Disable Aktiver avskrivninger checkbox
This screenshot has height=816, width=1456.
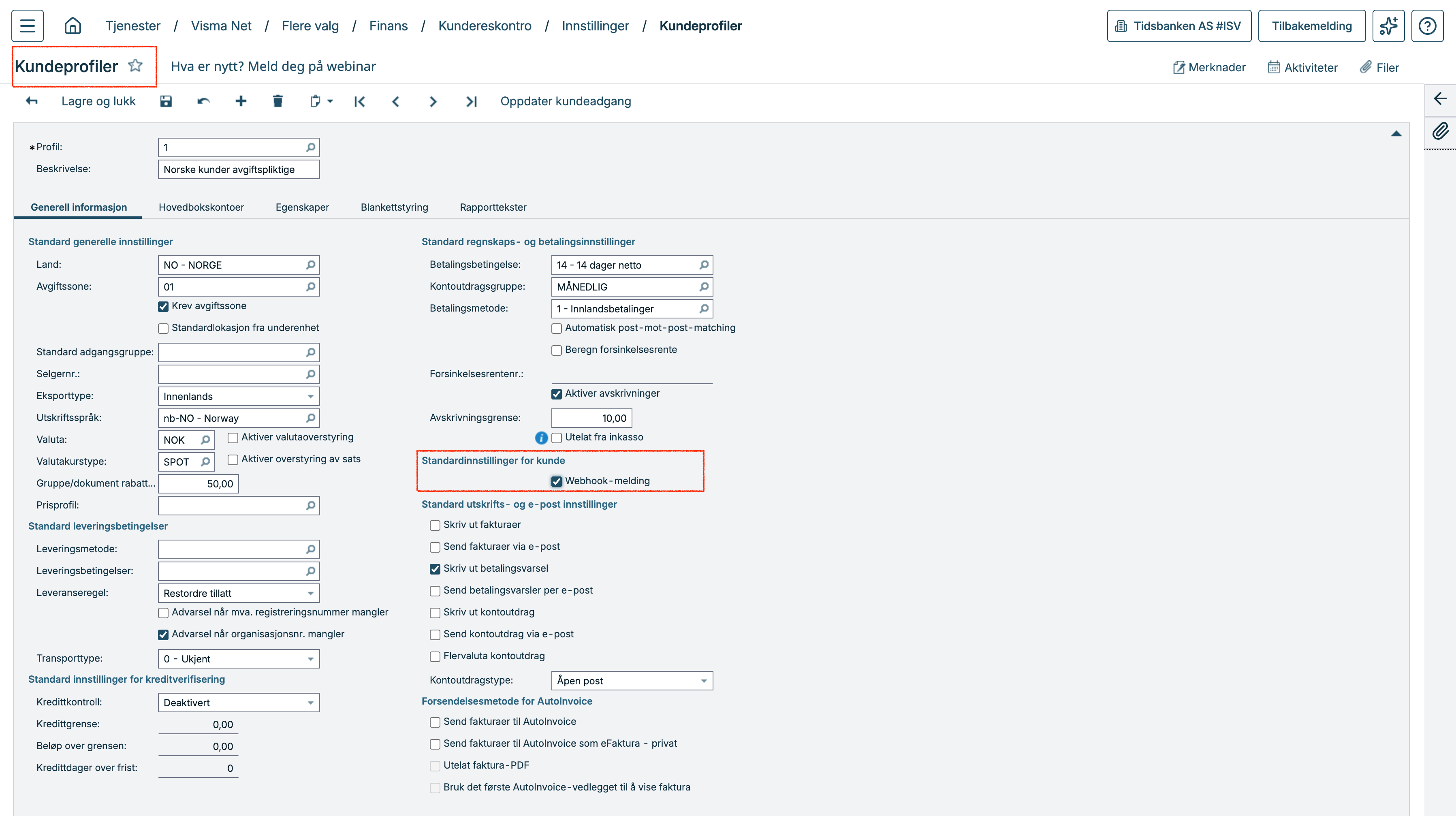tap(557, 394)
